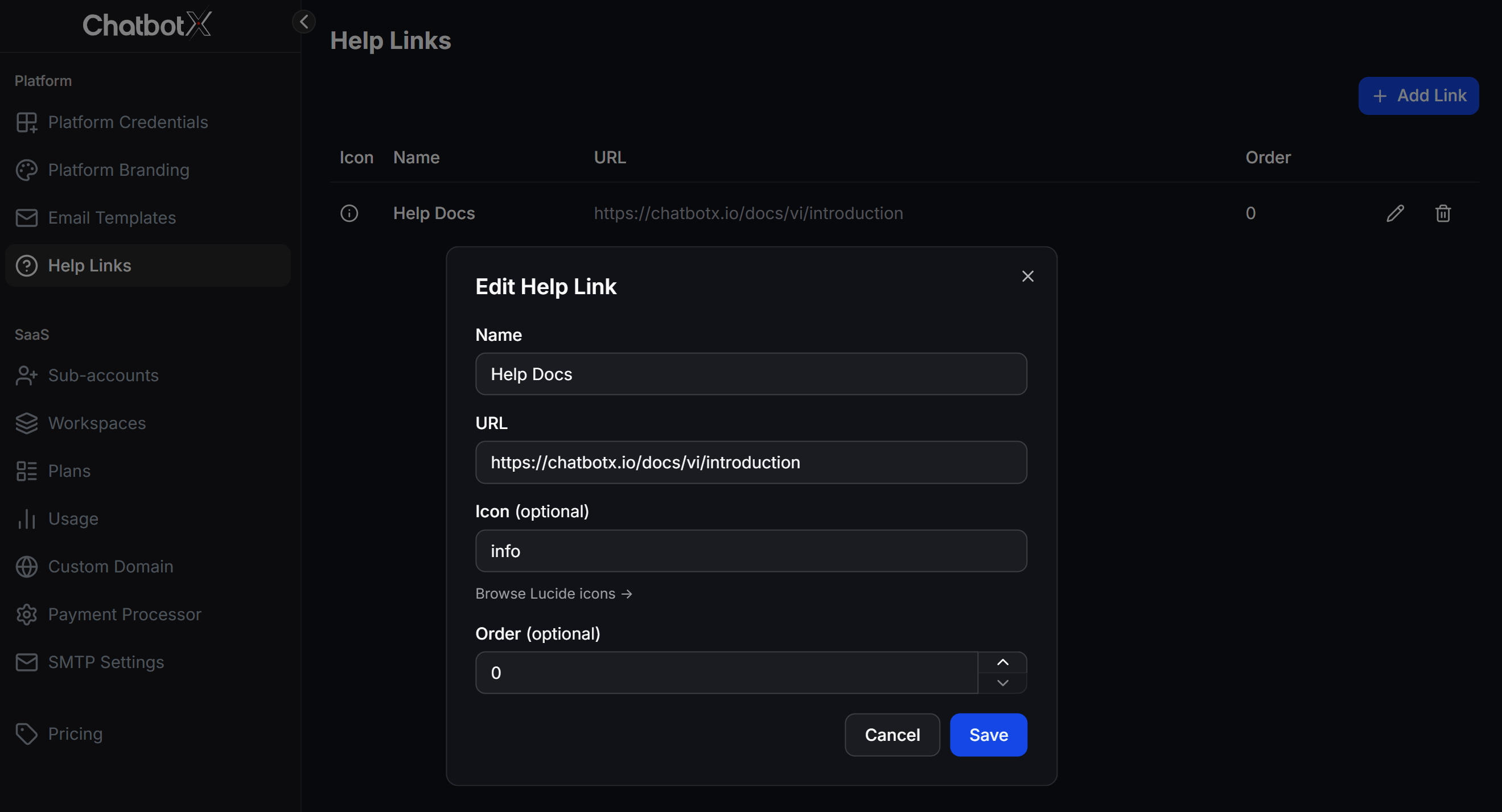Click the Add Link button

click(x=1419, y=96)
